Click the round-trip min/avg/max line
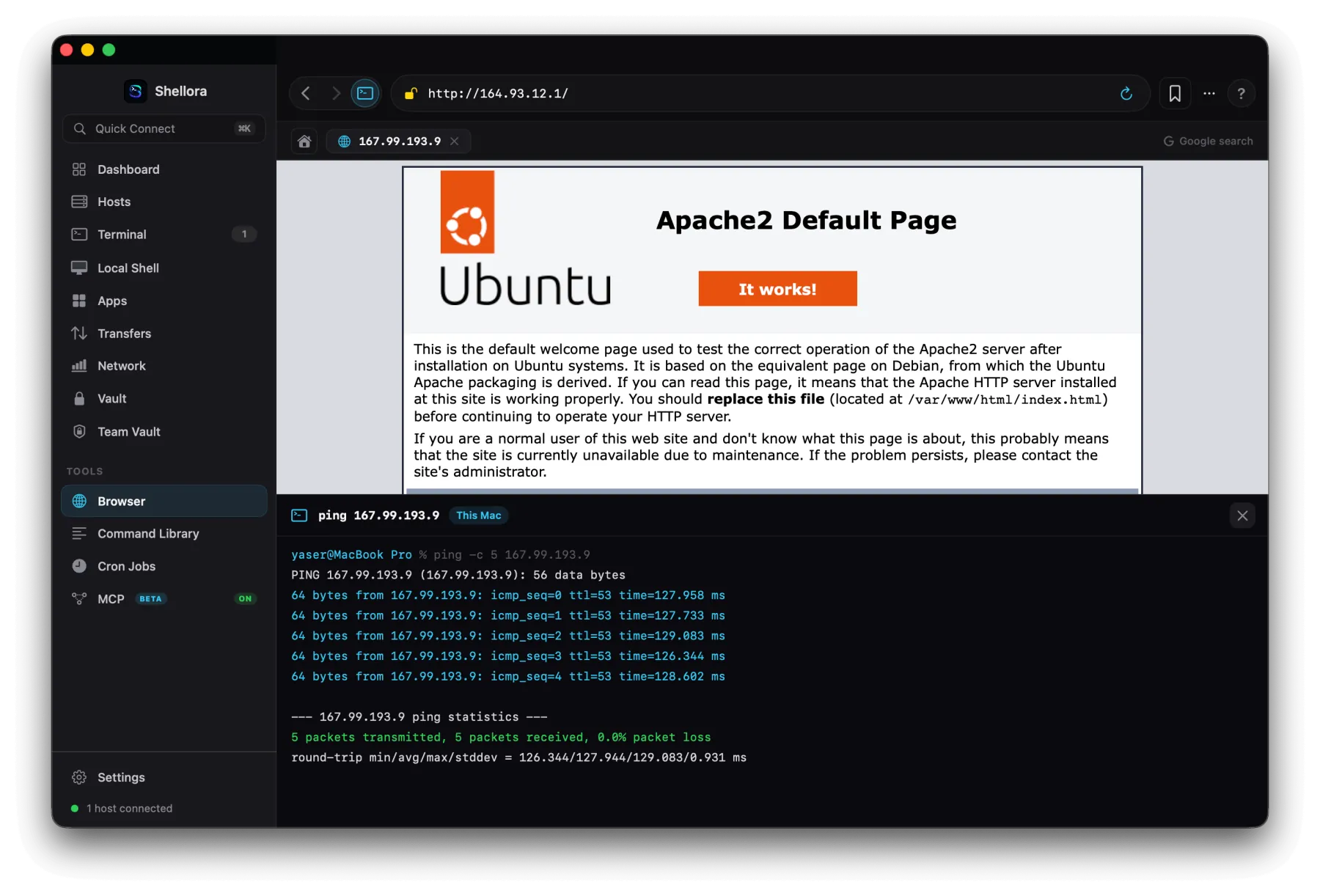Viewport: 1320px width, 896px height. (x=518, y=757)
